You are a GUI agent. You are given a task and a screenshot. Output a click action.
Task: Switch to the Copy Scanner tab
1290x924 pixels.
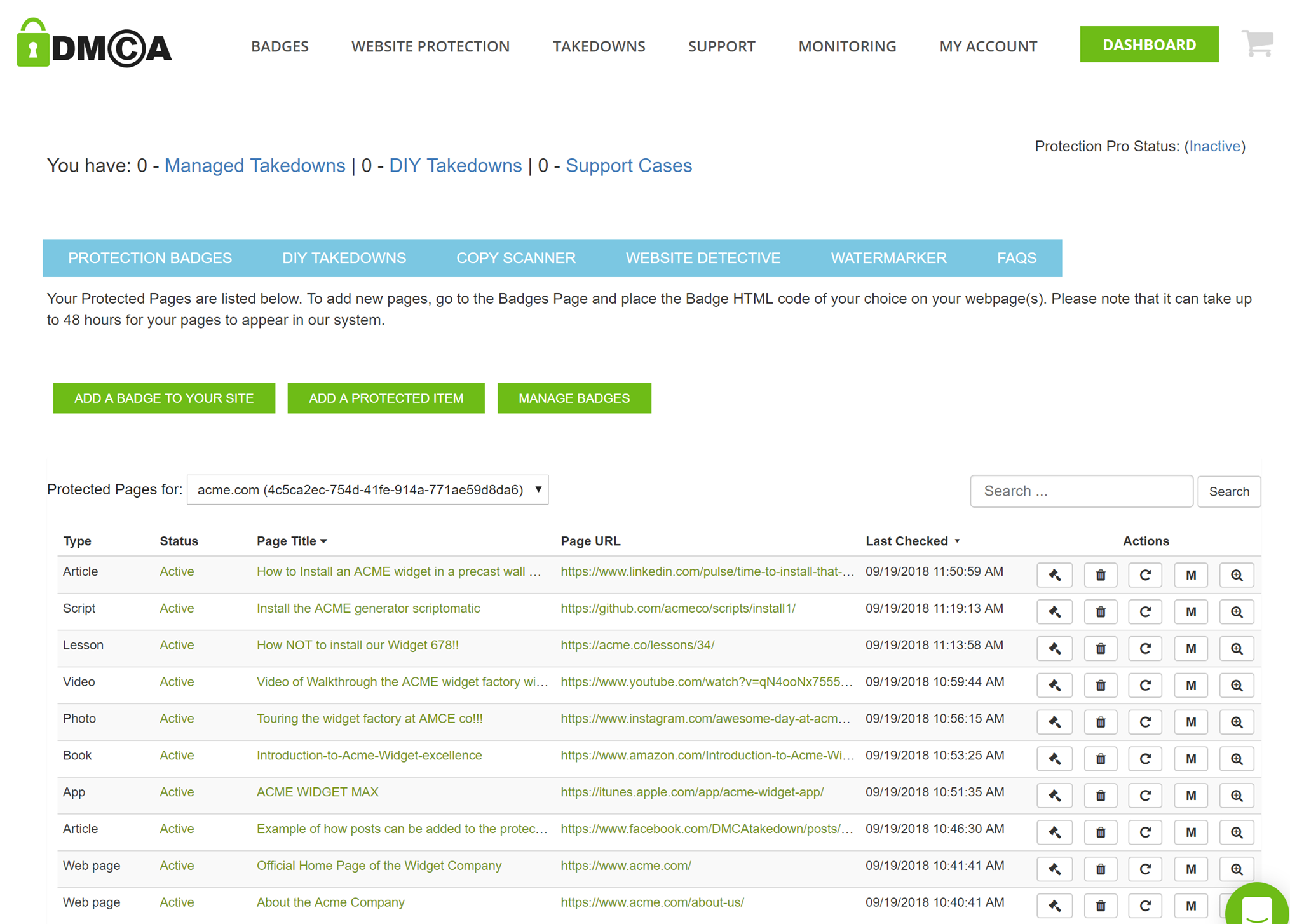(515, 258)
